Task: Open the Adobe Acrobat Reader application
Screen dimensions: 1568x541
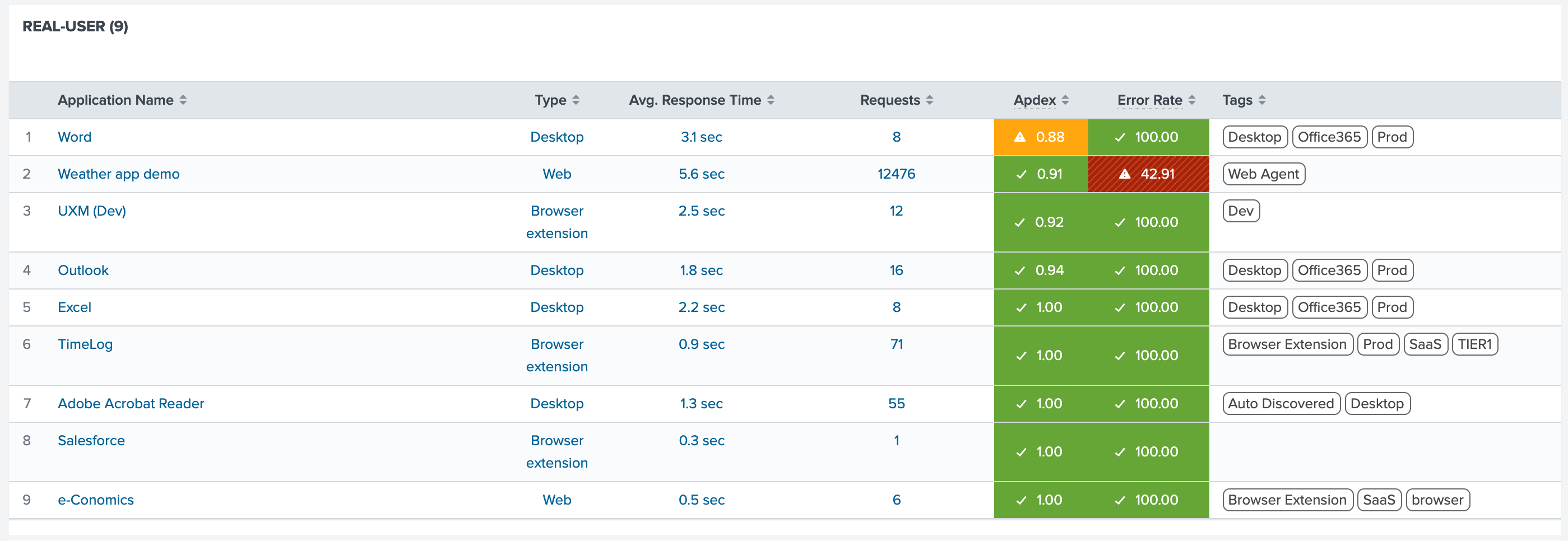Action: click(x=131, y=403)
